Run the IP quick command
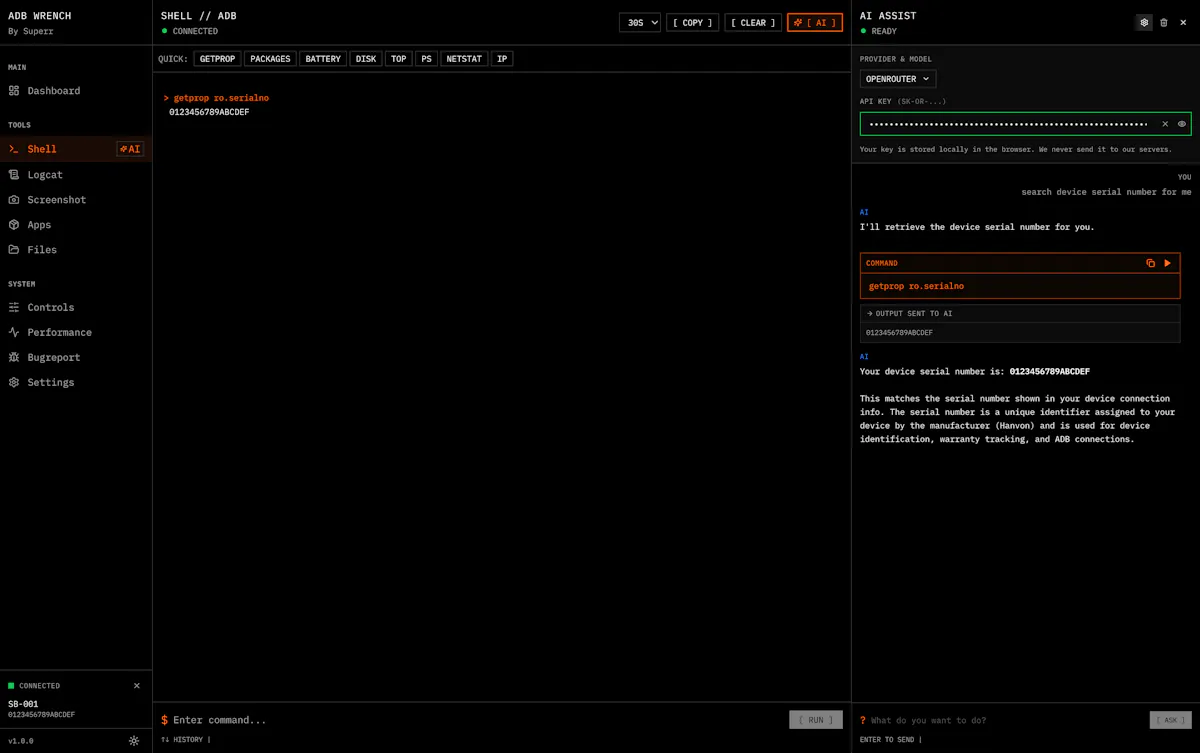Image resolution: width=1200 pixels, height=753 pixels. pyautogui.click(x=502, y=59)
